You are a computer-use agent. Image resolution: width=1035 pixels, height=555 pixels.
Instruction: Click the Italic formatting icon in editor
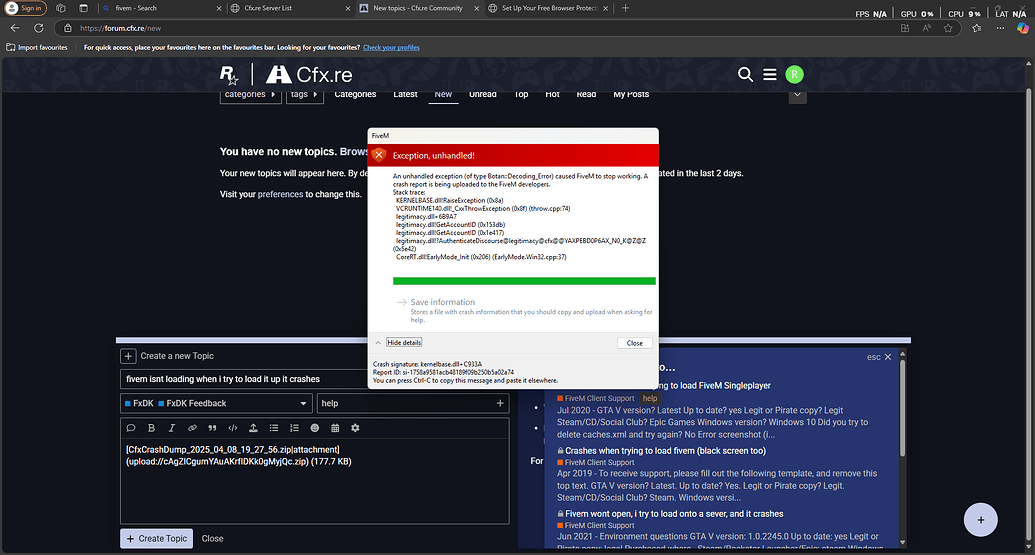pos(171,428)
